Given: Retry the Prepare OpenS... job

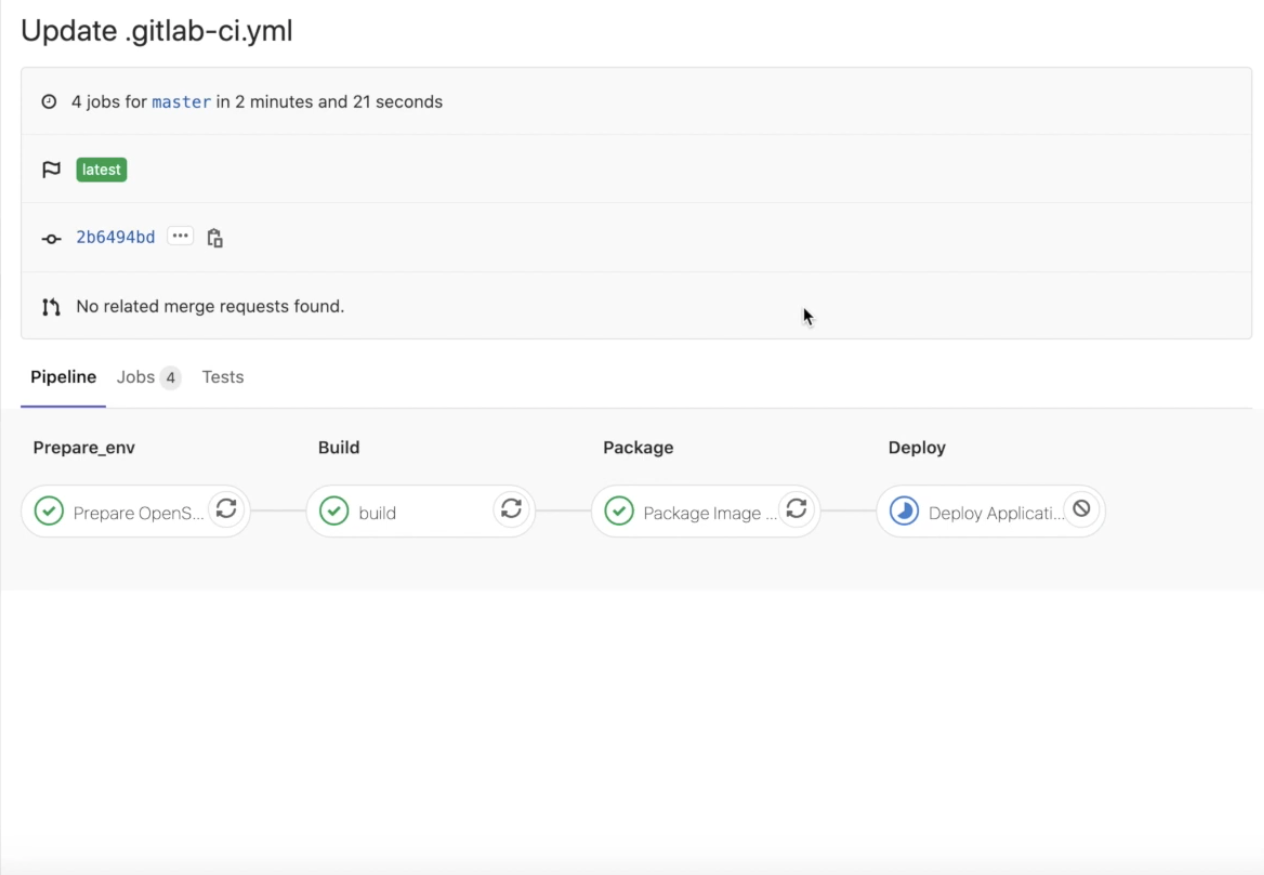Looking at the screenshot, I should click(x=227, y=509).
